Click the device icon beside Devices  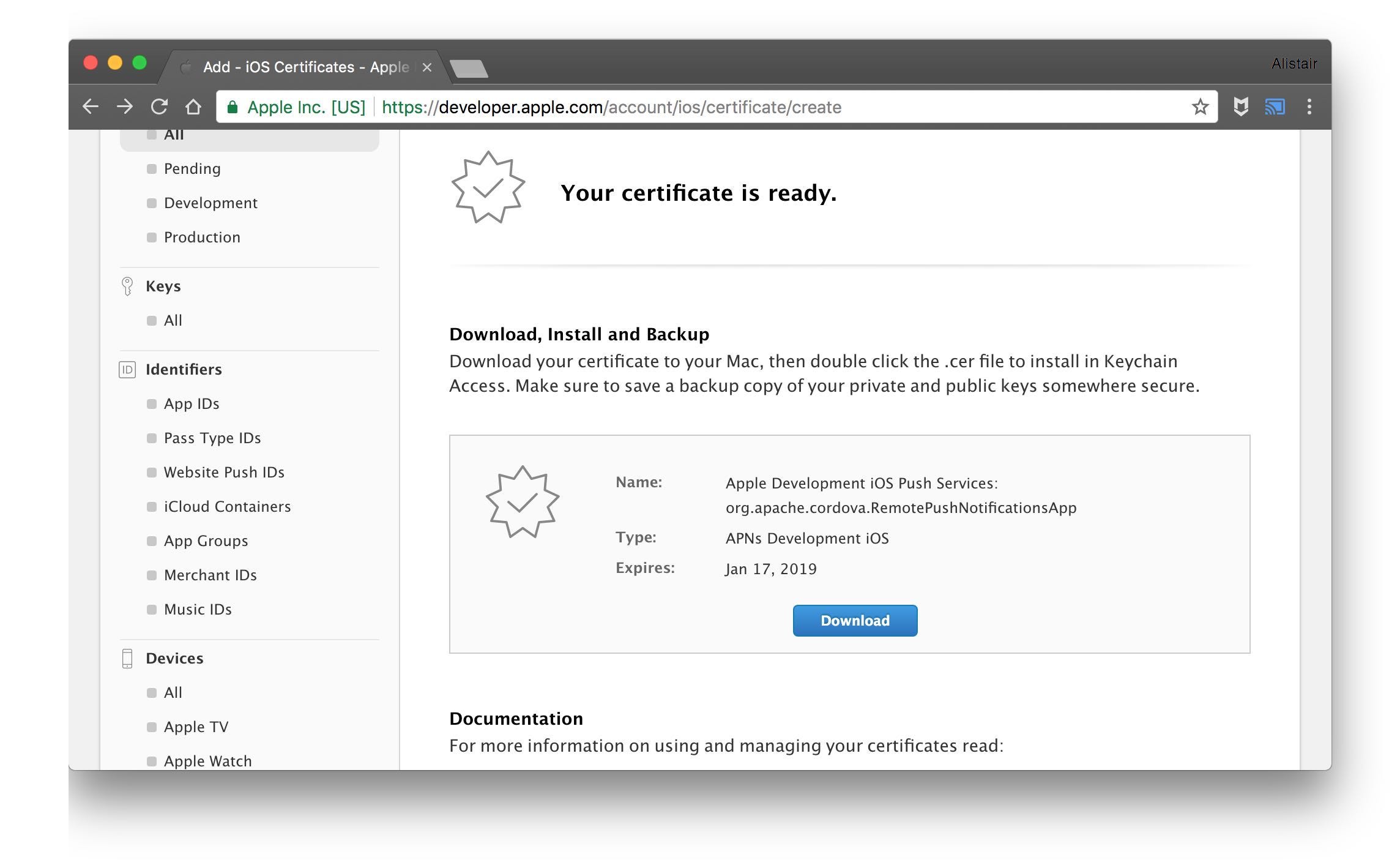[127, 658]
